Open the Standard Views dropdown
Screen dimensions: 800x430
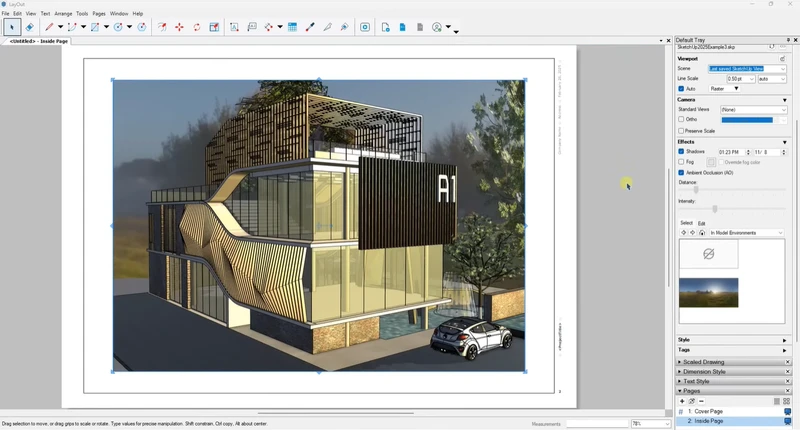pyautogui.click(x=783, y=109)
